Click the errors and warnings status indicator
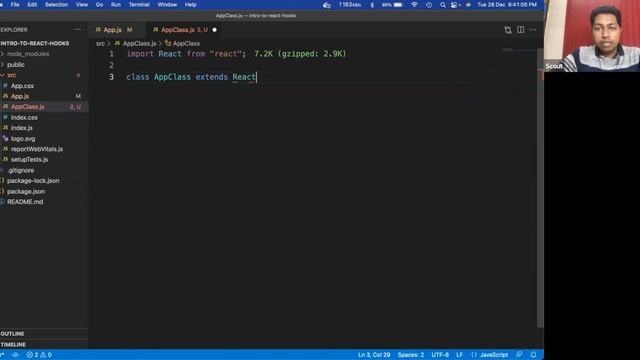 click(39, 355)
